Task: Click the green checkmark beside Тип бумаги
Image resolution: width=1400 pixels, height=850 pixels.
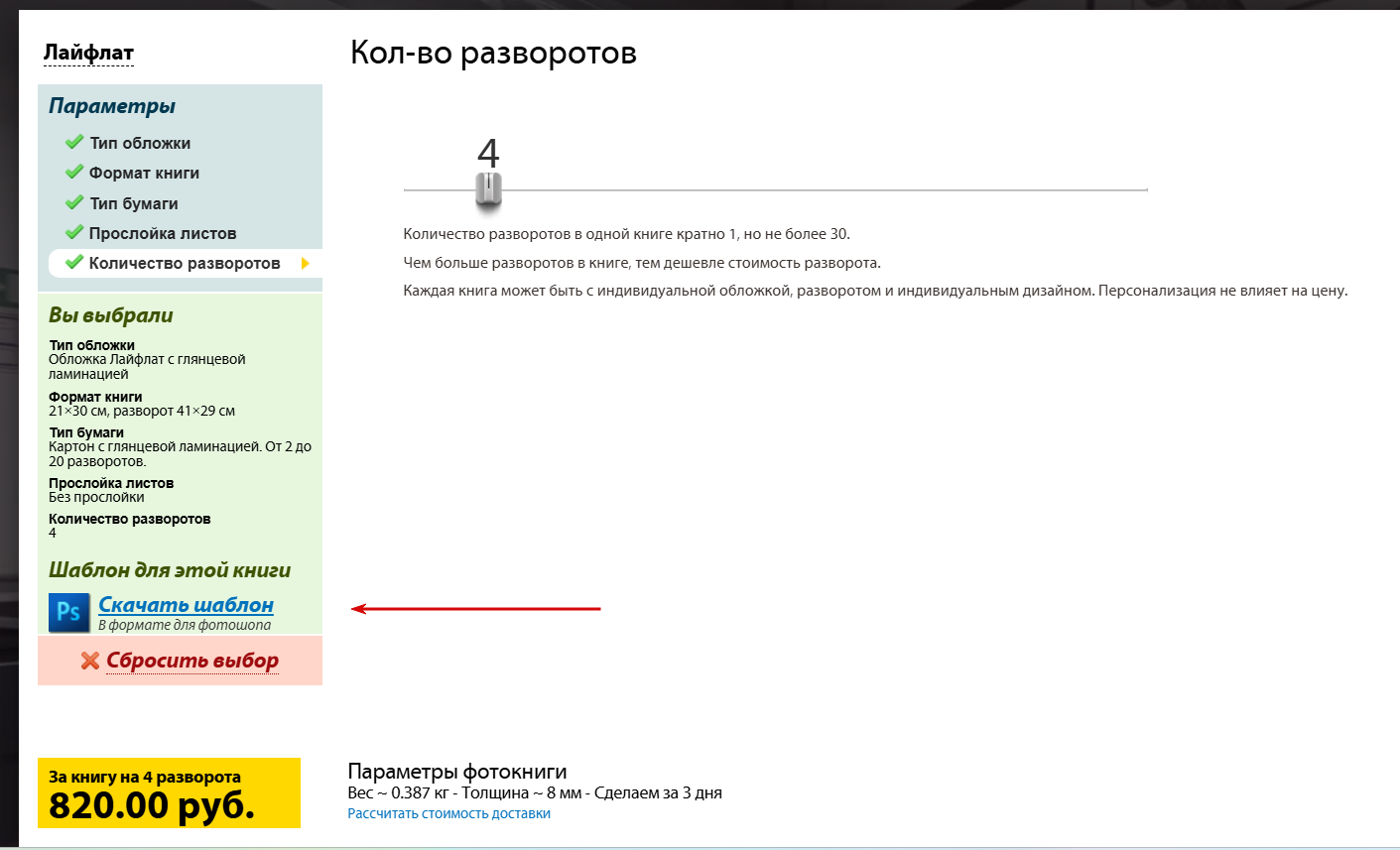Action: click(74, 202)
